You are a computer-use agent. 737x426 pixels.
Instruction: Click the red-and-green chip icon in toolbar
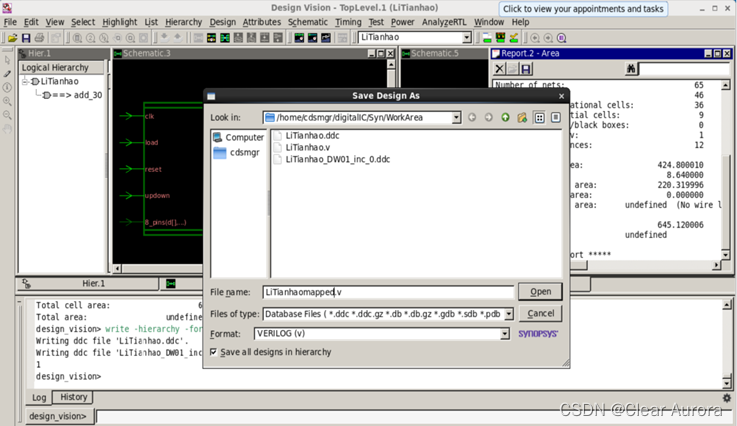(x=500, y=38)
